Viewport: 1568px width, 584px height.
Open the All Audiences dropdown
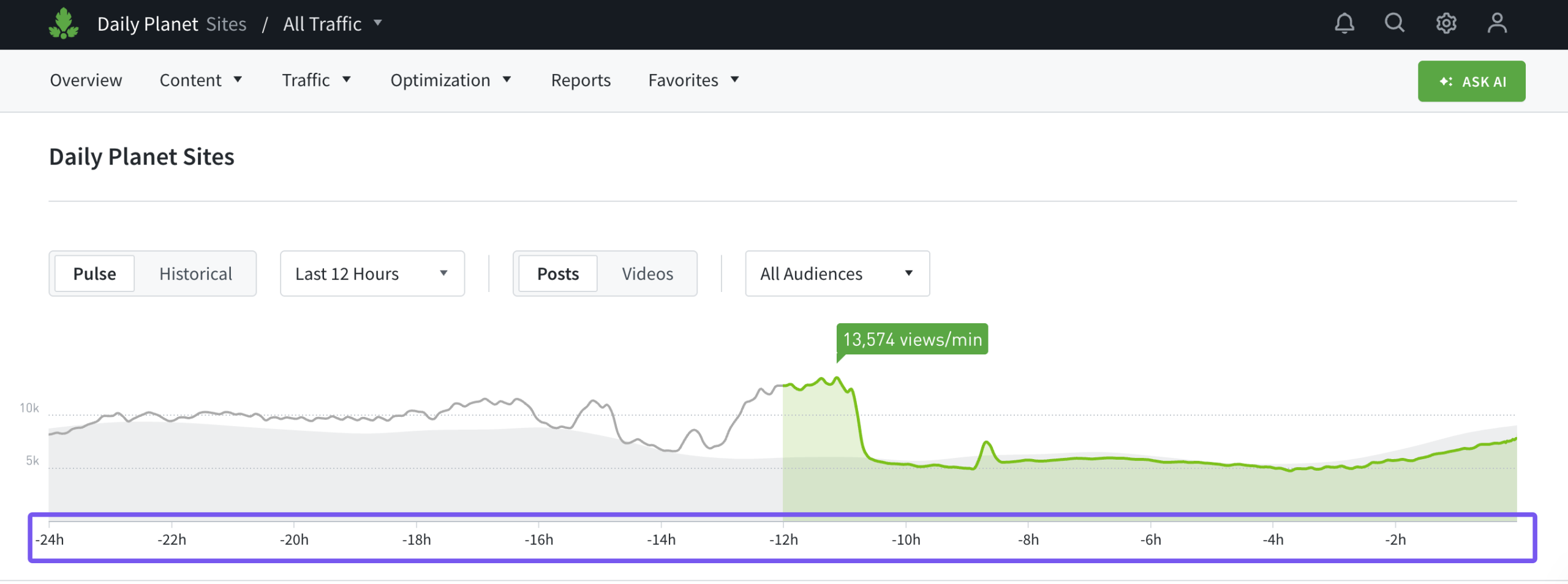(x=837, y=274)
